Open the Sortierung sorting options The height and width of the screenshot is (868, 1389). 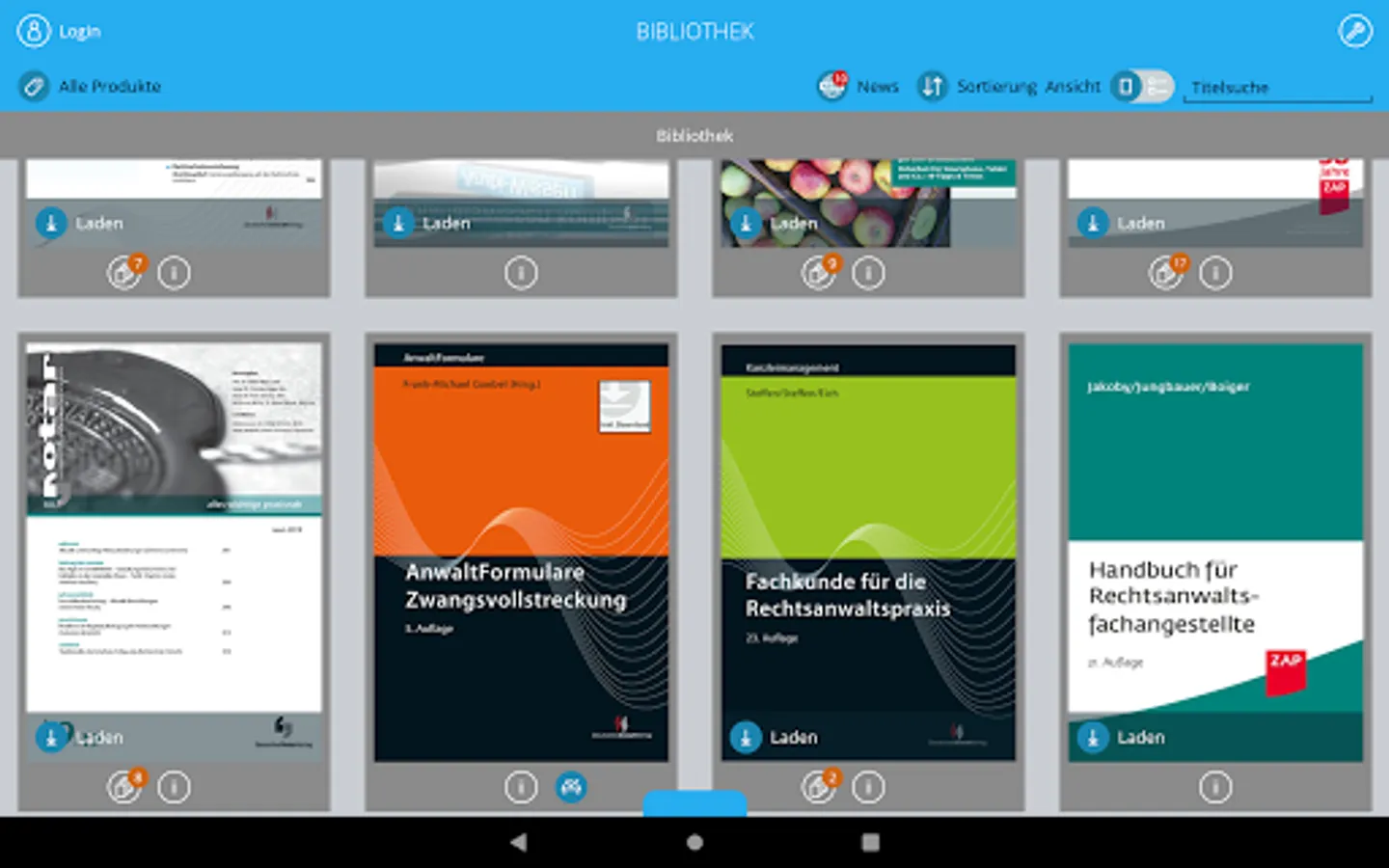tap(997, 87)
